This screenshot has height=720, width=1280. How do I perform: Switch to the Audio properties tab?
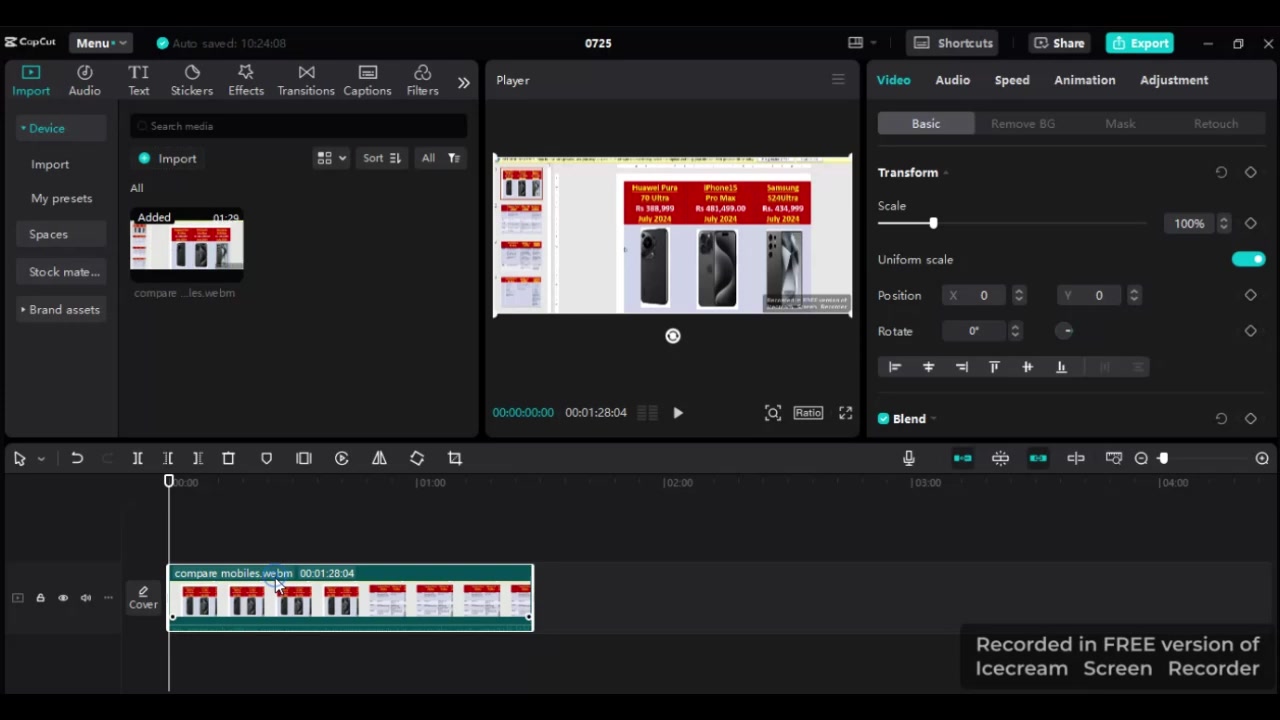(952, 80)
